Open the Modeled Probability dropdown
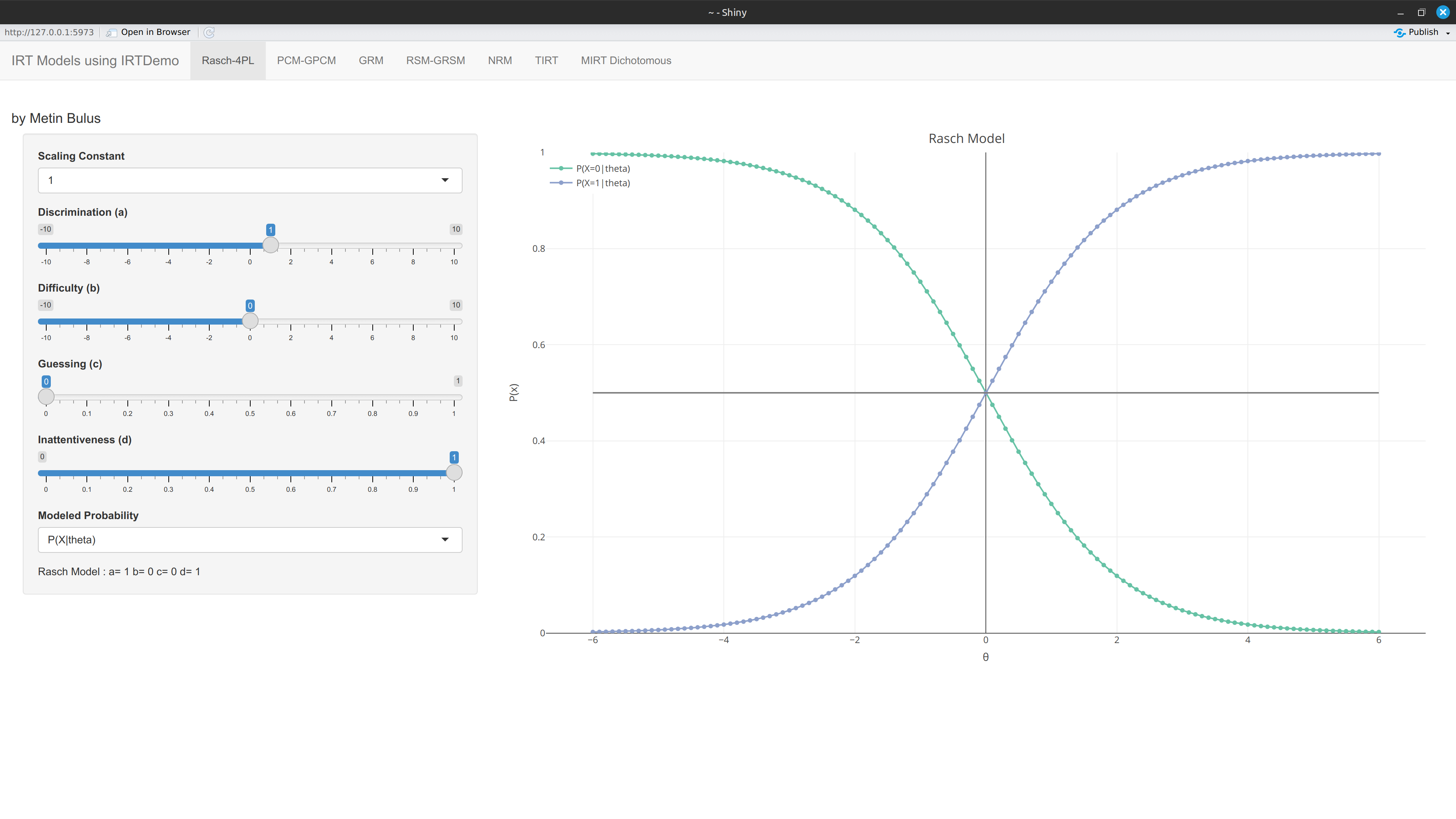 pyautogui.click(x=250, y=540)
